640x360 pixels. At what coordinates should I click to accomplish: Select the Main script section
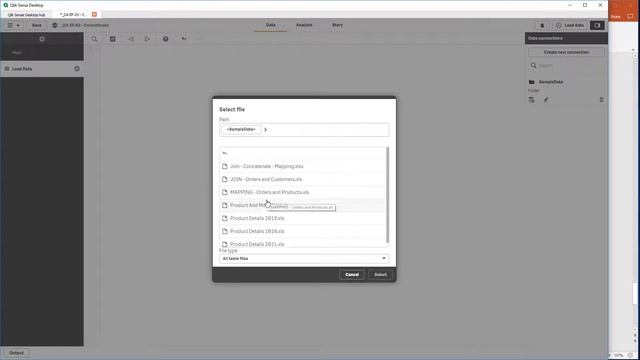tap(42, 52)
